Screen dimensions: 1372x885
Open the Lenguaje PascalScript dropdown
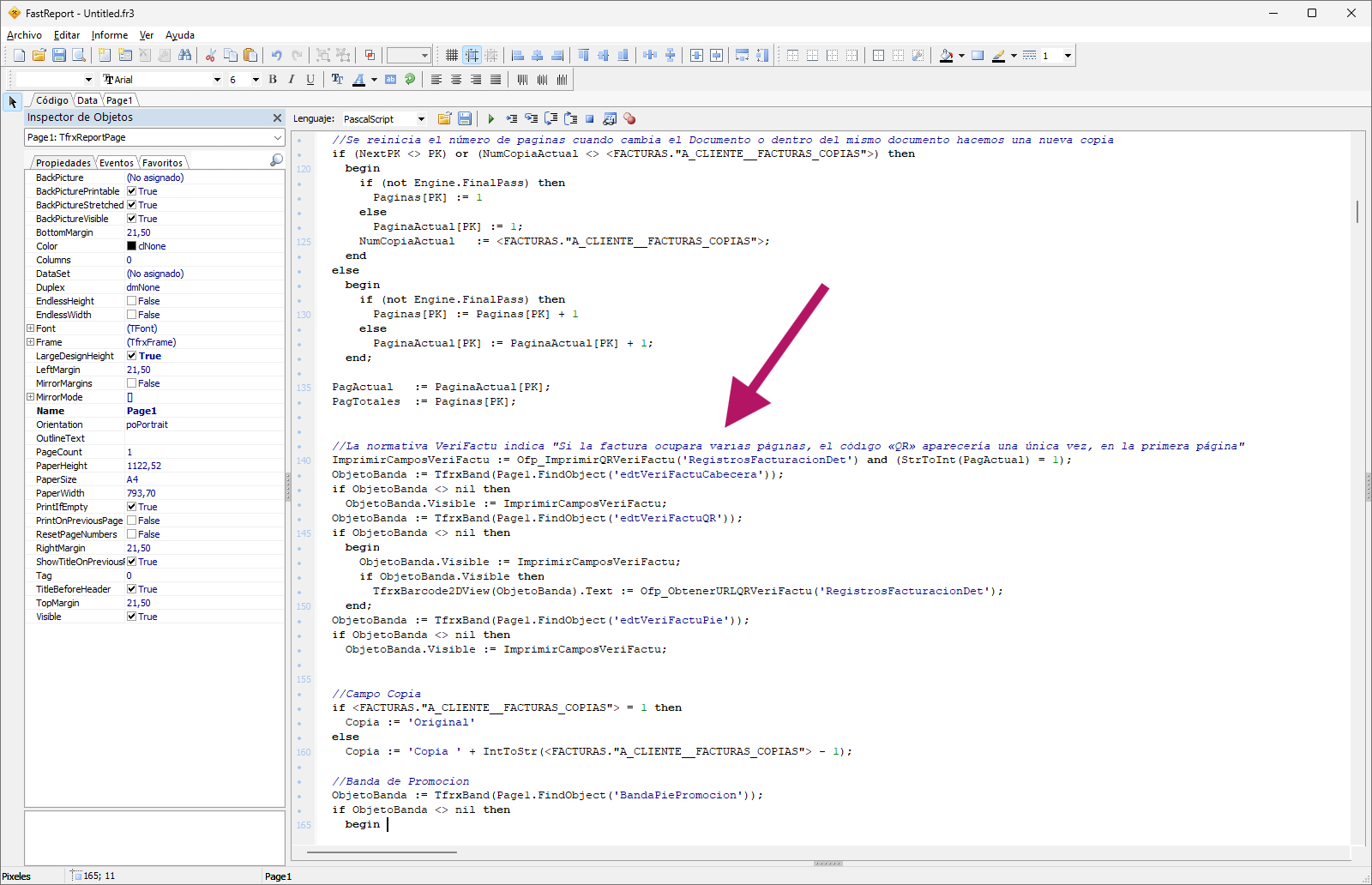[421, 119]
